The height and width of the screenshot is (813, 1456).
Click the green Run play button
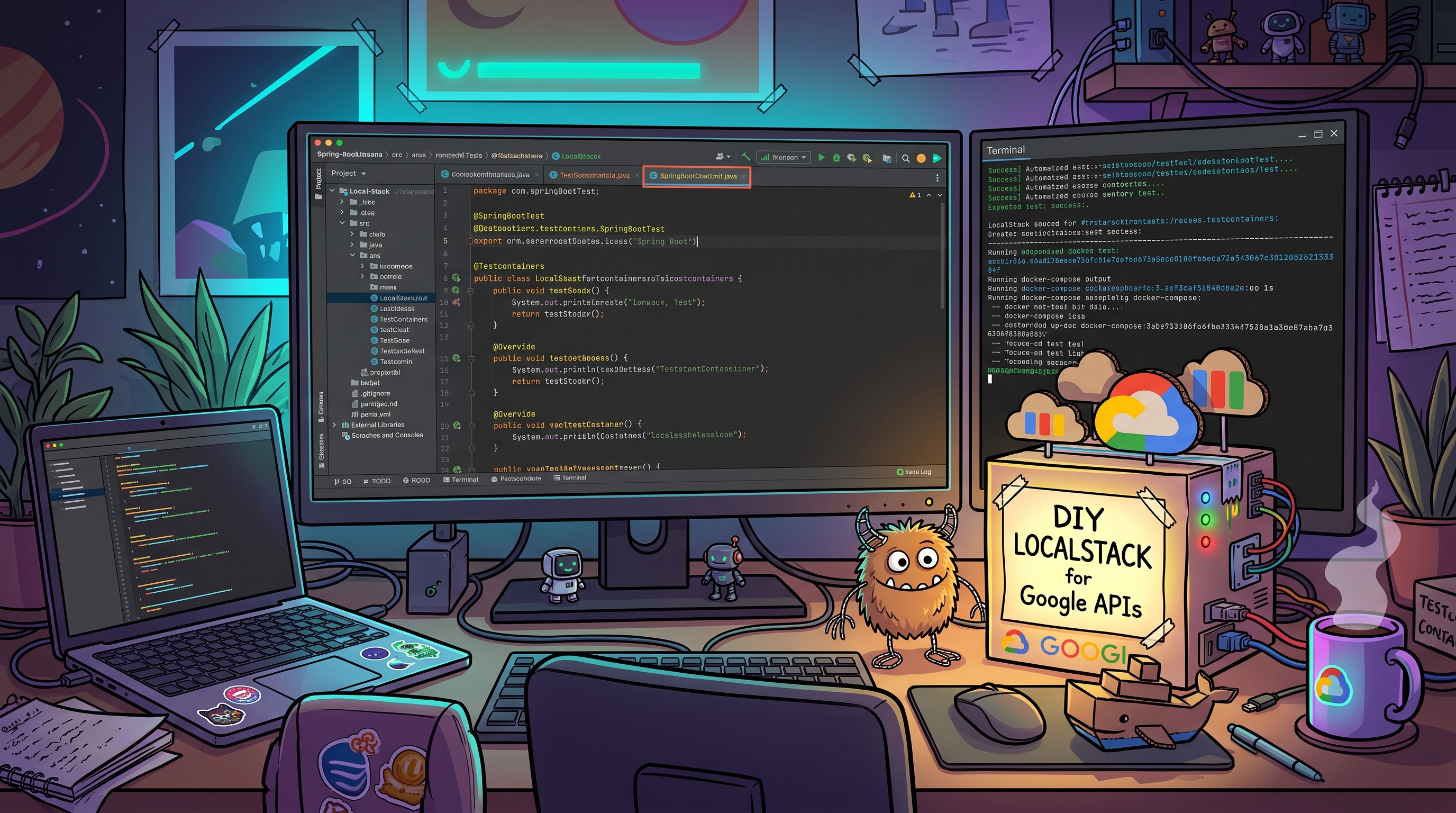(821, 158)
